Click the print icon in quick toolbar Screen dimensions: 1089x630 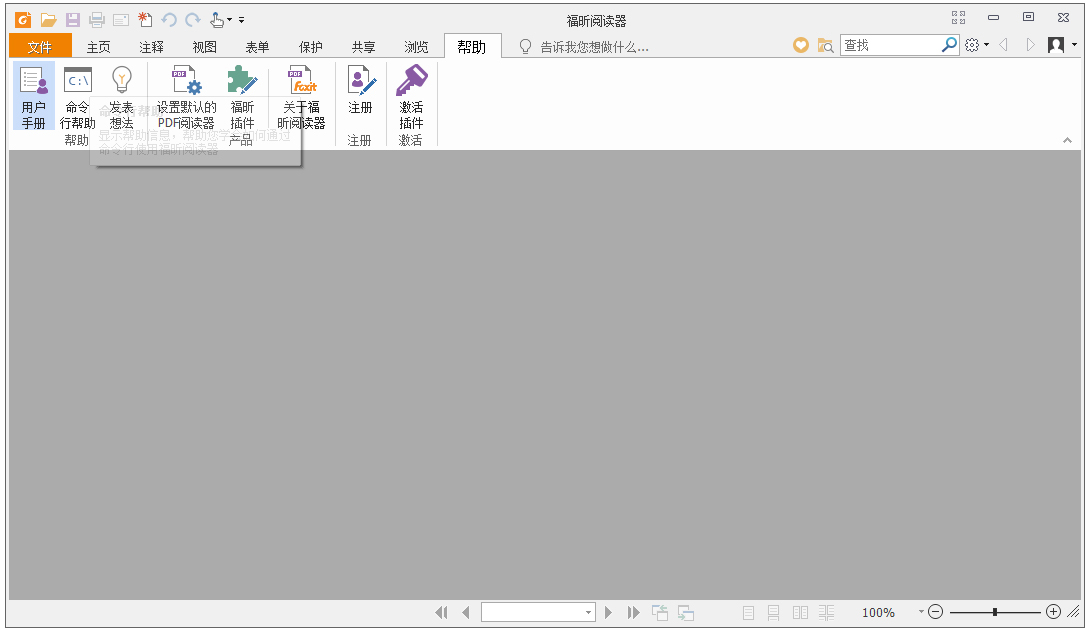pyautogui.click(x=97, y=20)
